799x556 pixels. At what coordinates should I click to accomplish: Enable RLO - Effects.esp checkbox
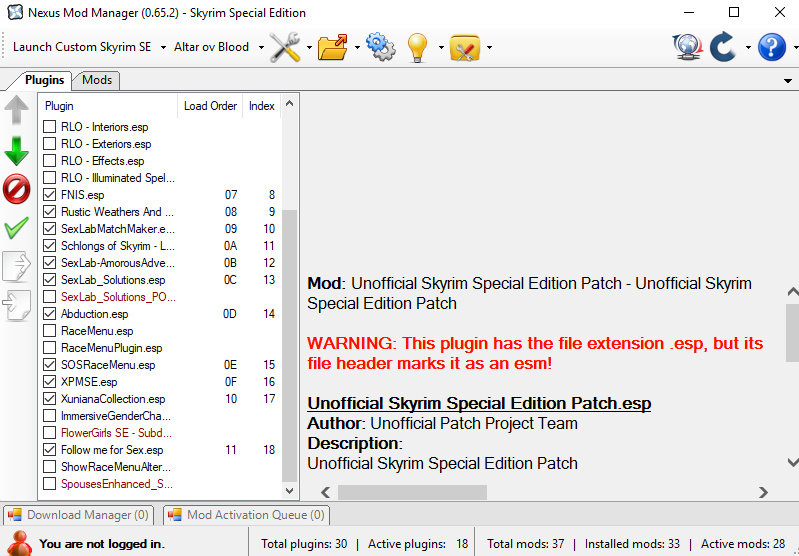(49, 161)
